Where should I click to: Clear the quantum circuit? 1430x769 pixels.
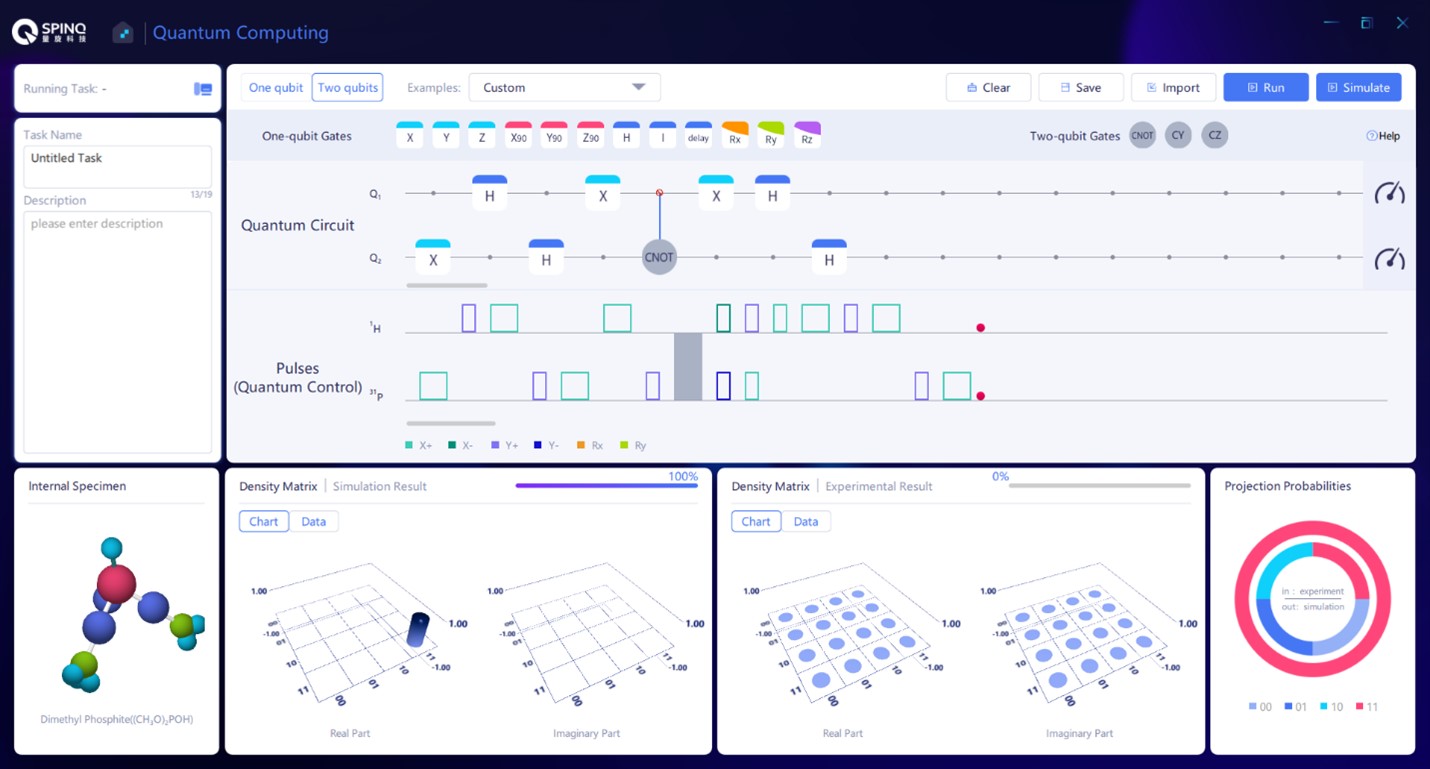[988, 88]
